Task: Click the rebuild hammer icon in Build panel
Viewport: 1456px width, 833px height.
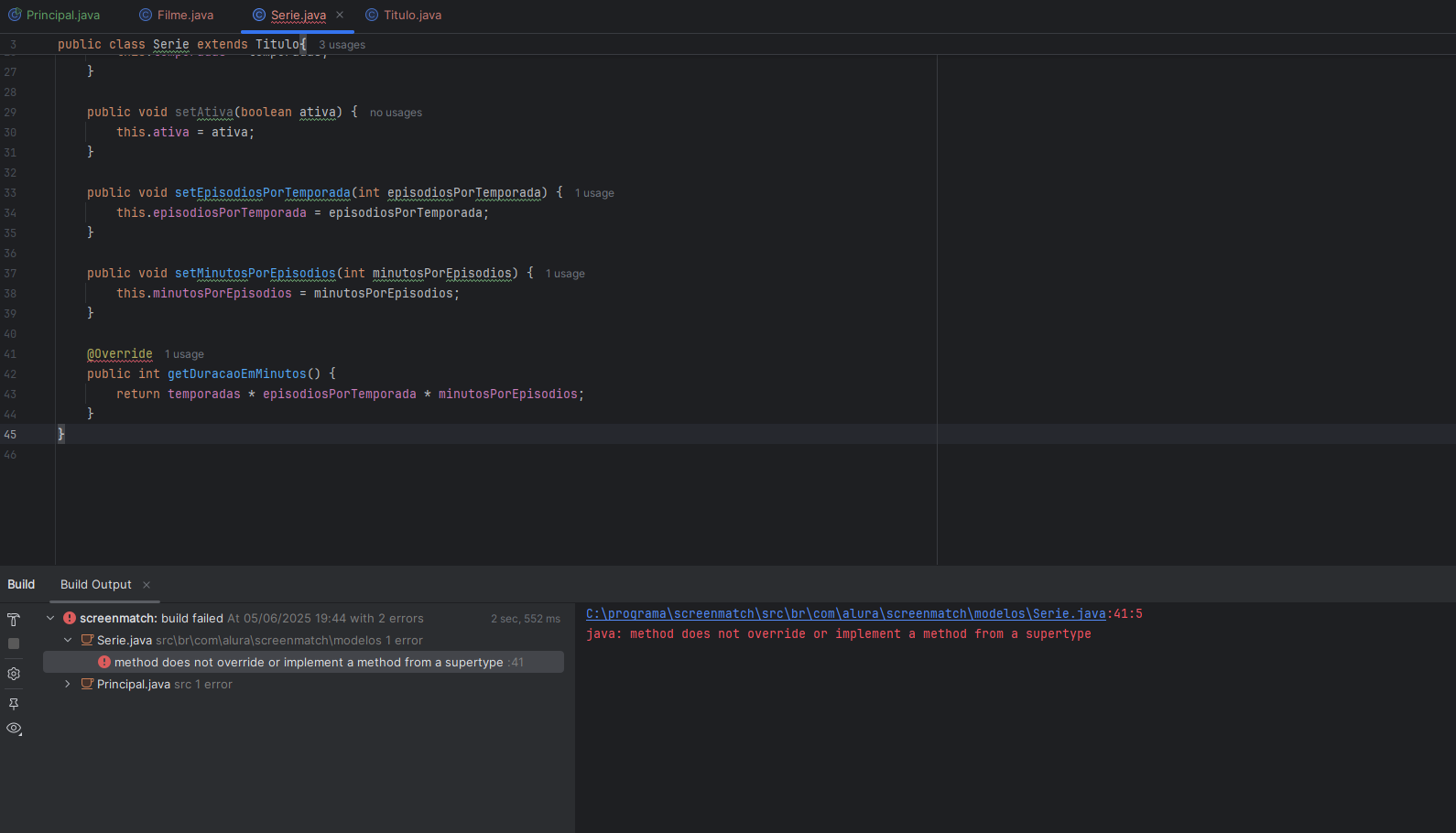Action: pyautogui.click(x=14, y=620)
